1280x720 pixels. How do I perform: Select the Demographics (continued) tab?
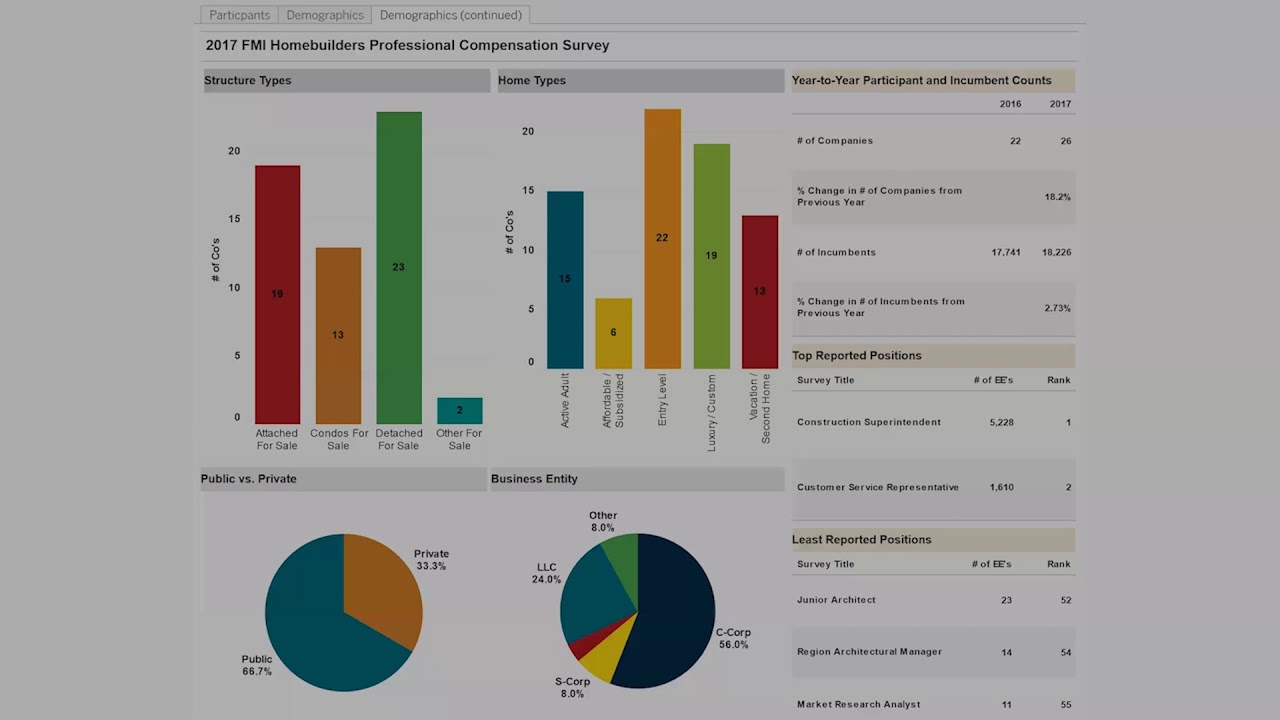450,15
